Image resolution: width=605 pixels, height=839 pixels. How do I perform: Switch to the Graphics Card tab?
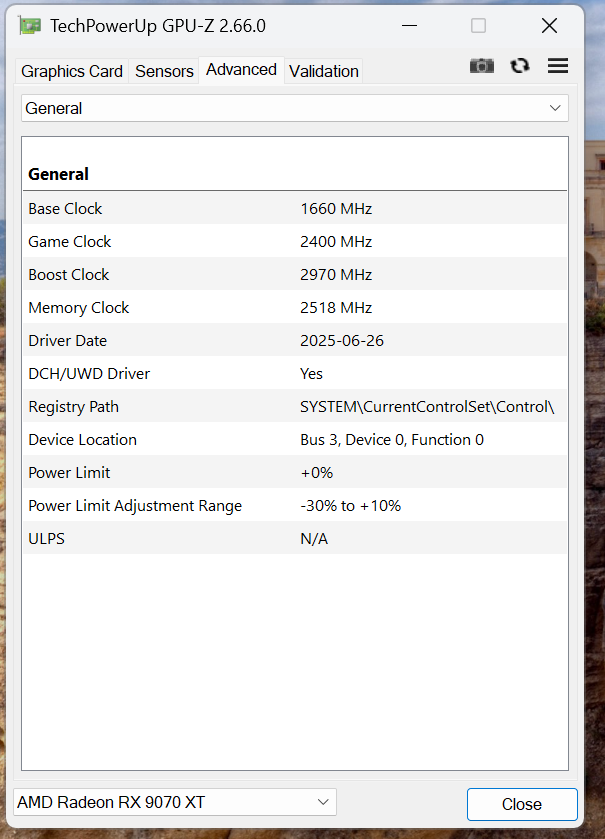[72, 71]
